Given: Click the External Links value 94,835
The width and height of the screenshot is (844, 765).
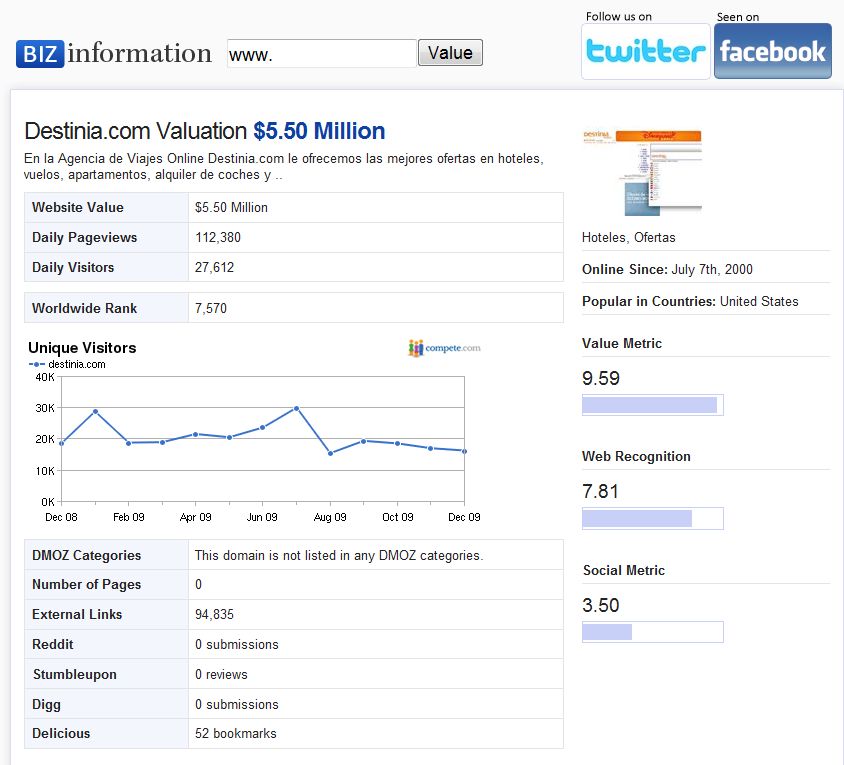Looking at the screenshot, I should (x=214, y=614).
